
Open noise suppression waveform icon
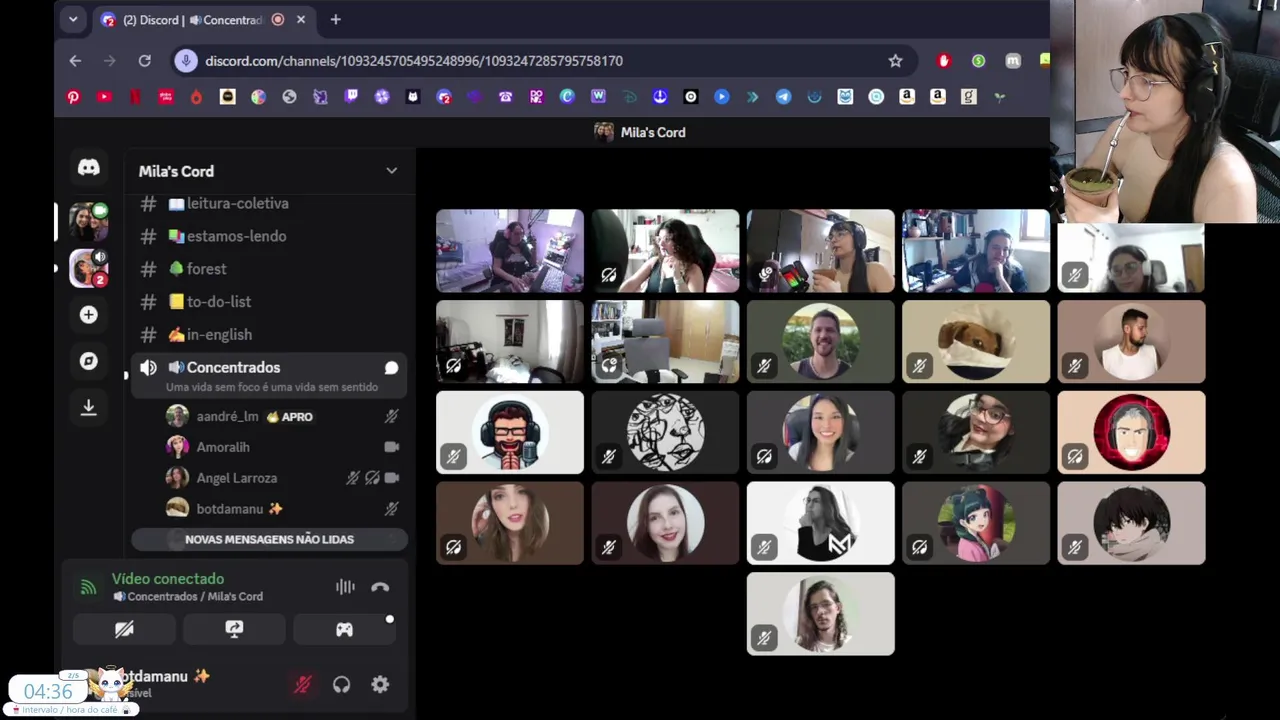click(345, 587)
